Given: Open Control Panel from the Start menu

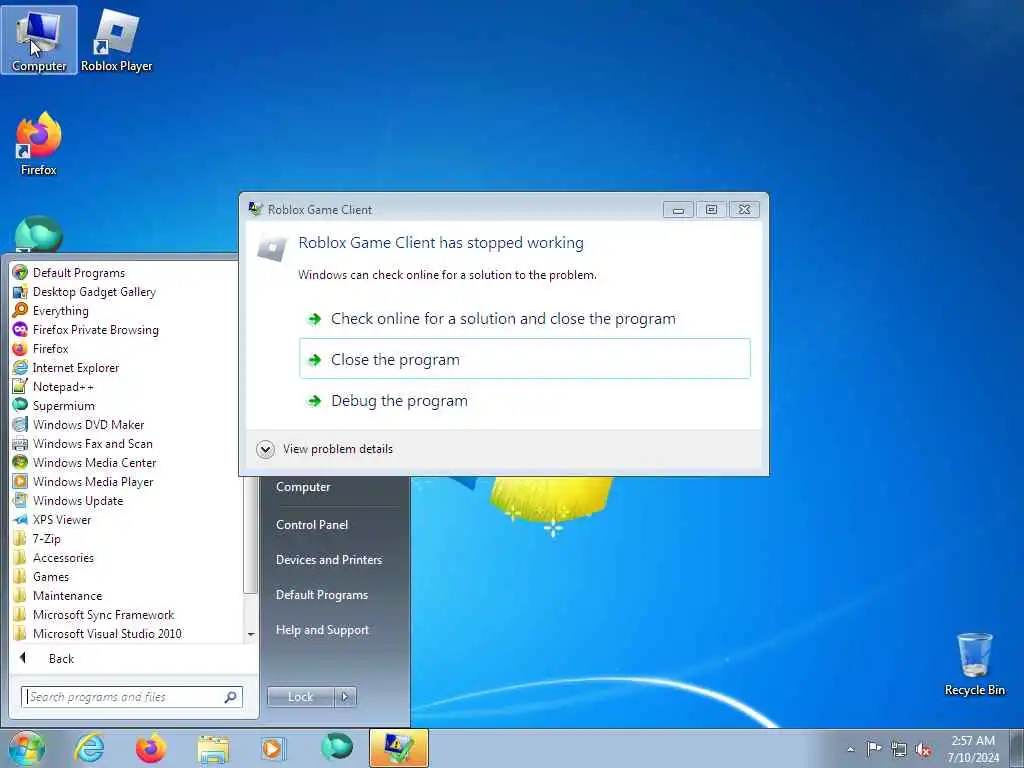Looking at the screenshot, I should (312, 525).
